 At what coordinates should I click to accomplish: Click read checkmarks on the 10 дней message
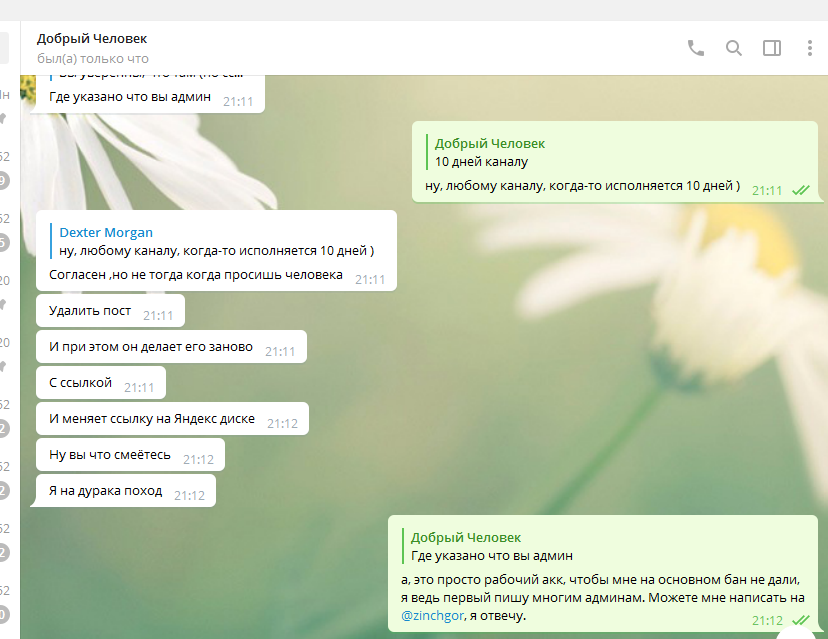[x=801, y=190]
